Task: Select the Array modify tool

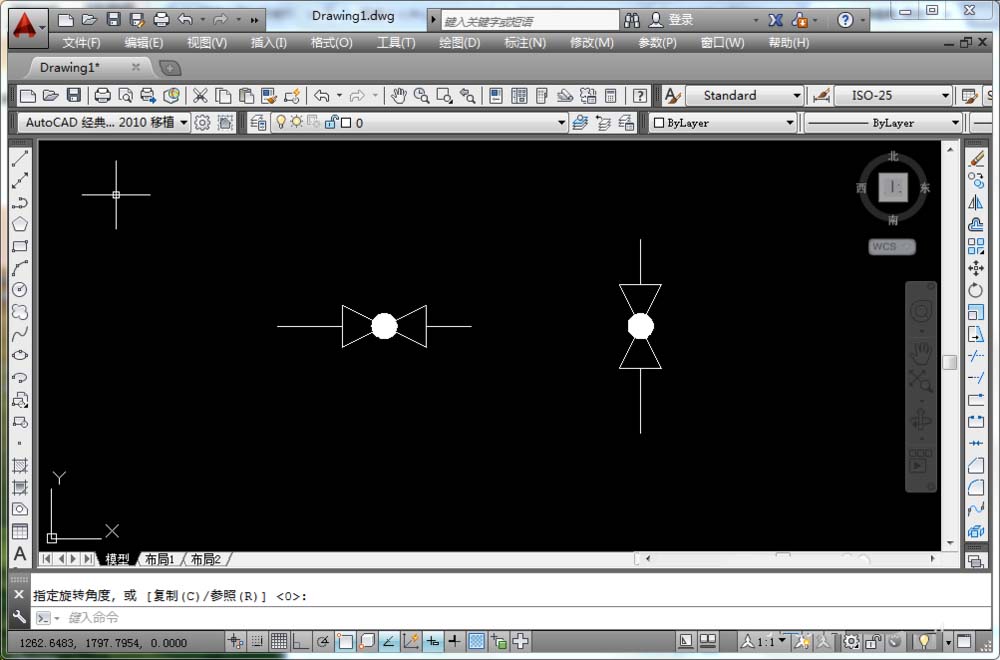Action: coord(976,246)
